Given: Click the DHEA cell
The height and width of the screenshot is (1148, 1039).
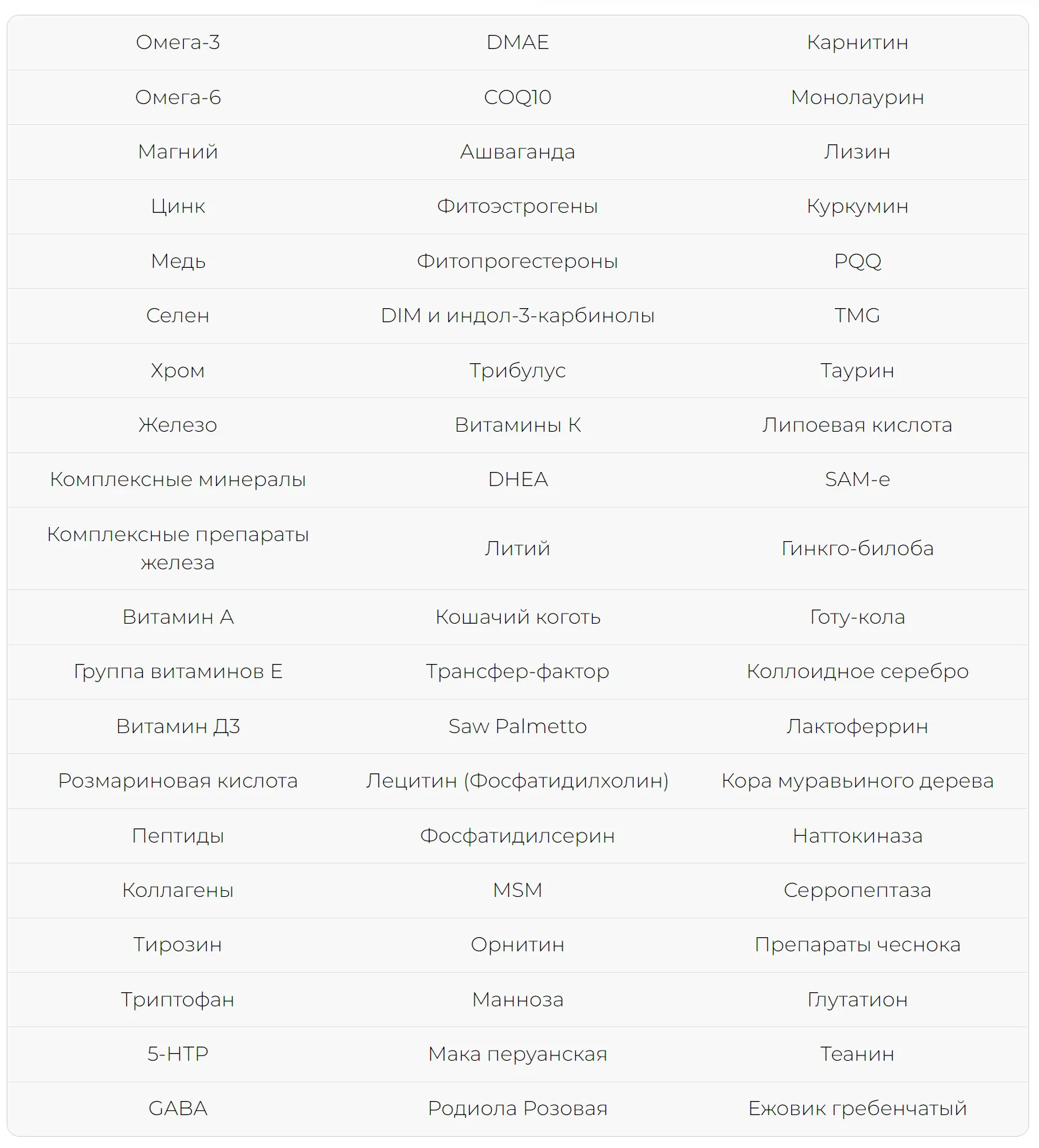Looking at the screenshot, I should pyautogui.click(x=517, y=479).
